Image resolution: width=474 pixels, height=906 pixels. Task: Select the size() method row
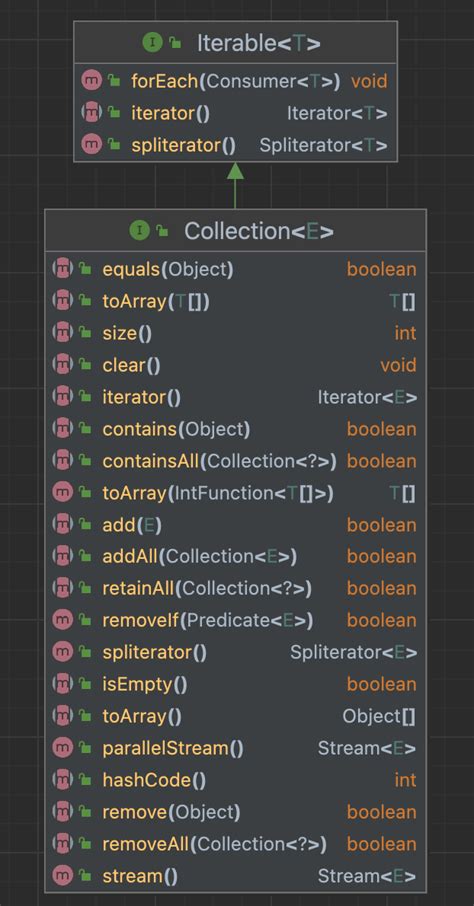[235, 333]
